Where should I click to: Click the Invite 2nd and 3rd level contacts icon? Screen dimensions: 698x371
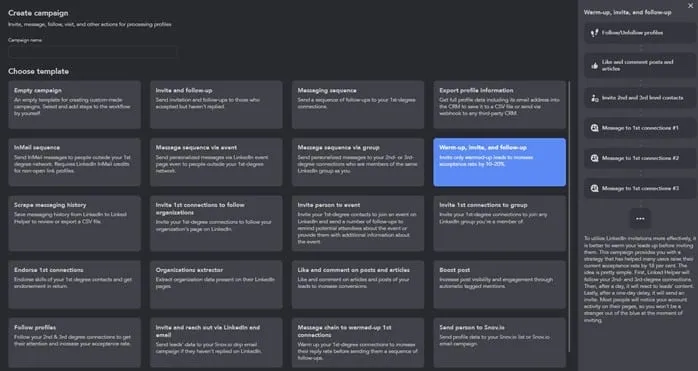[x=594, y=98]
